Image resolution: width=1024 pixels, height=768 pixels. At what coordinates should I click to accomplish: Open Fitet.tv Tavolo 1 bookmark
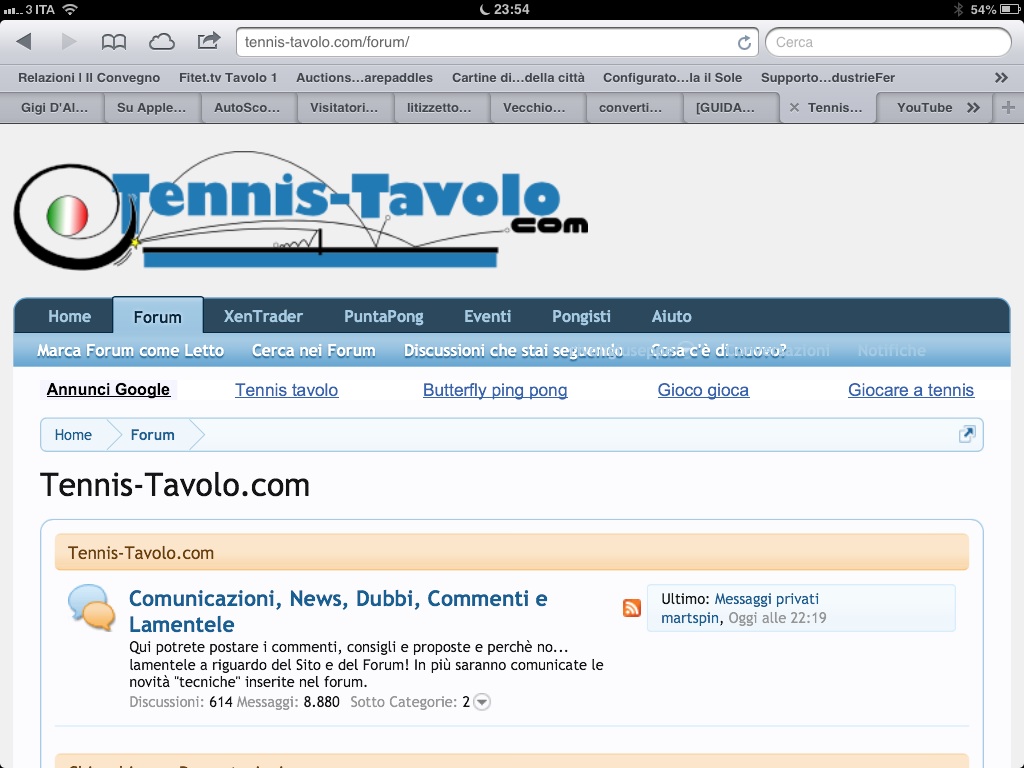point(228,78)
